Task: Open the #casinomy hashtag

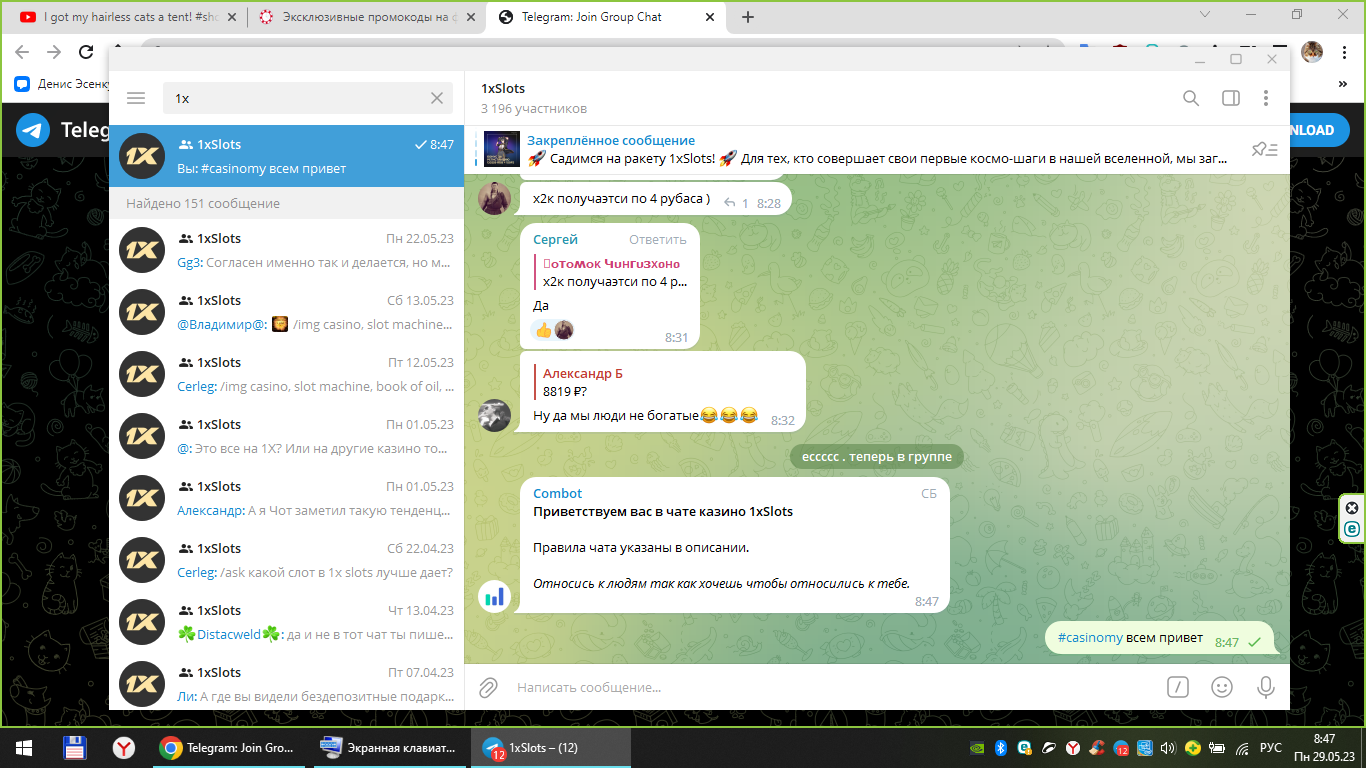Action: click(x=1089, y=638)
